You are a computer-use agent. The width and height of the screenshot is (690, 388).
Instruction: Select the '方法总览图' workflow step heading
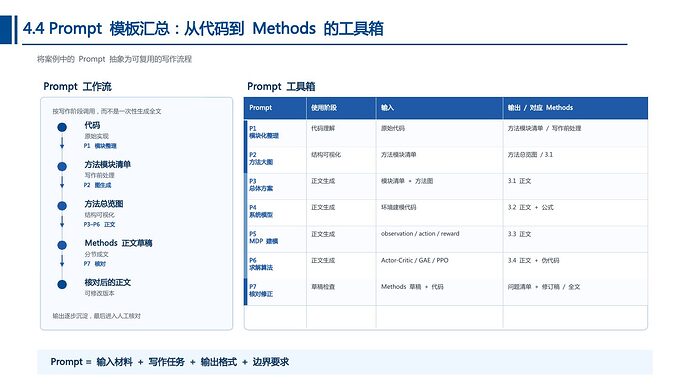104,204
